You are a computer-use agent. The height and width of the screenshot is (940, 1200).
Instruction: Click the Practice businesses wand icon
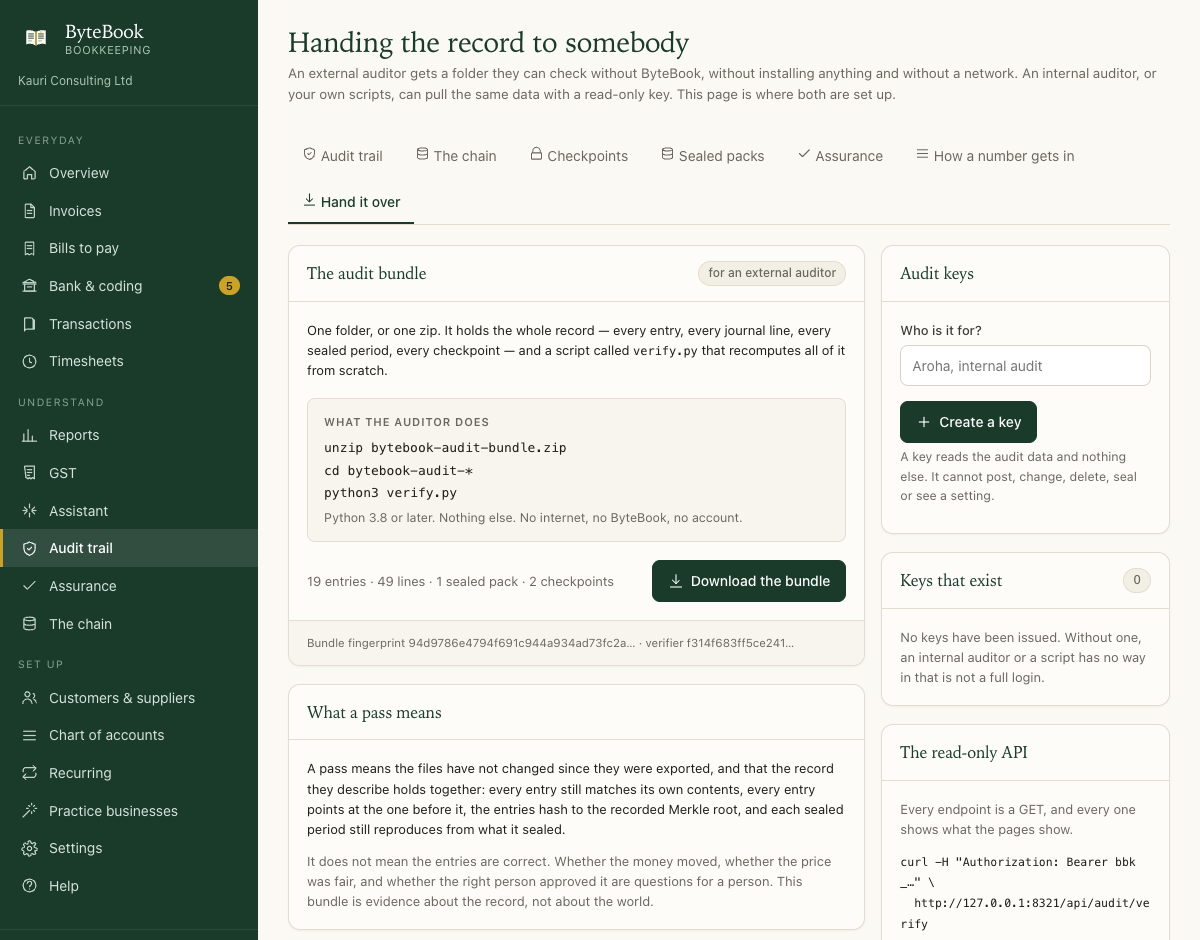[30, 811]
